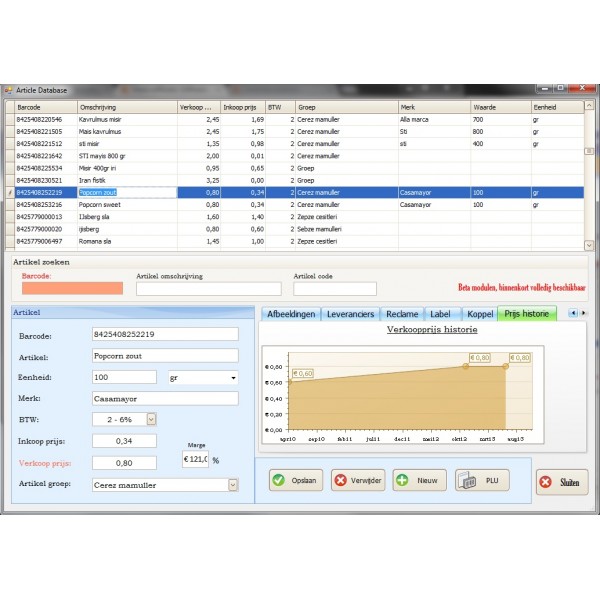Screen dimensions: 600x600
Task: Click the green plus Nieuw icon
Action: click(403, 481)
